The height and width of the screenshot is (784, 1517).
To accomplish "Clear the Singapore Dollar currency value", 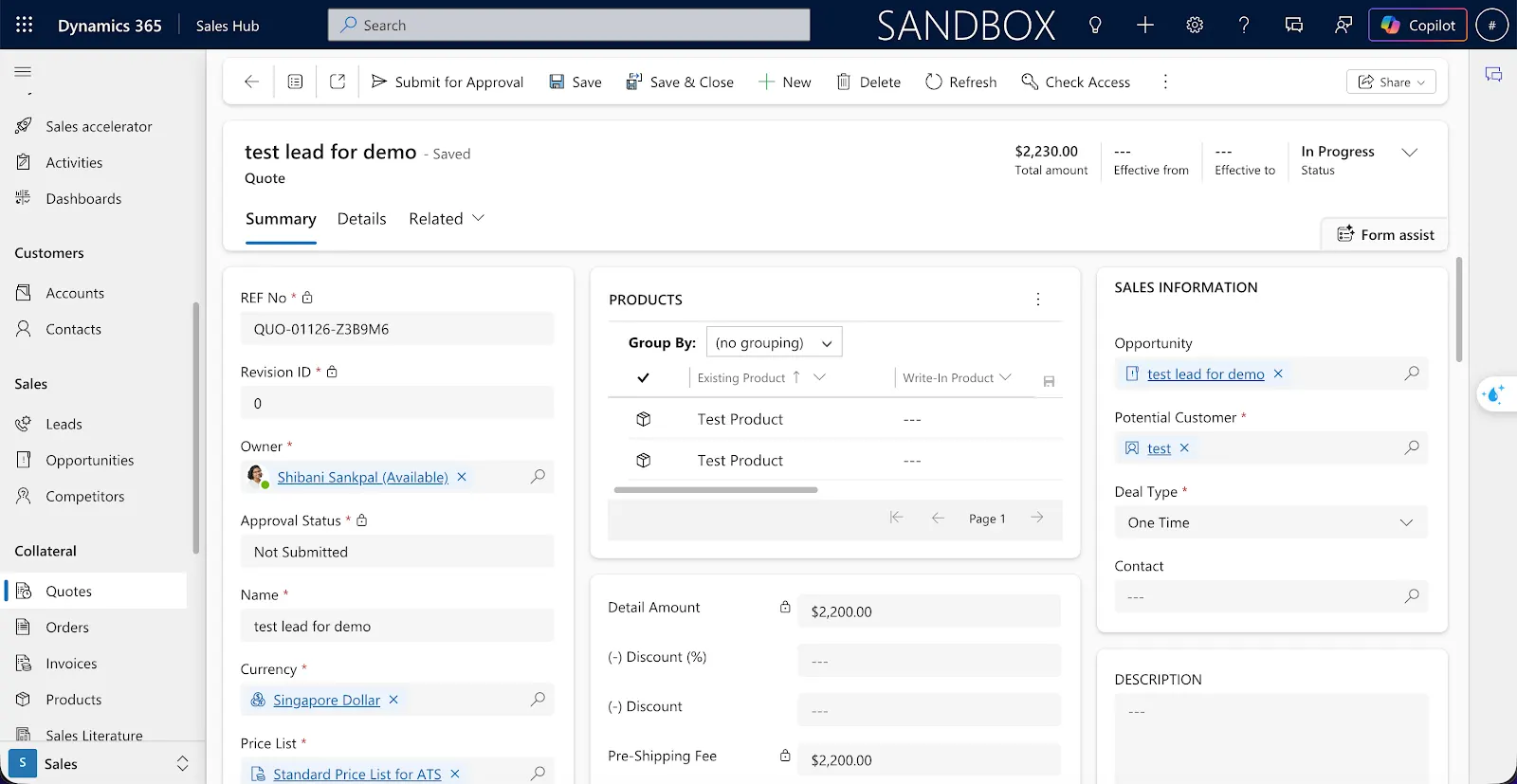I will coord(393,700).
